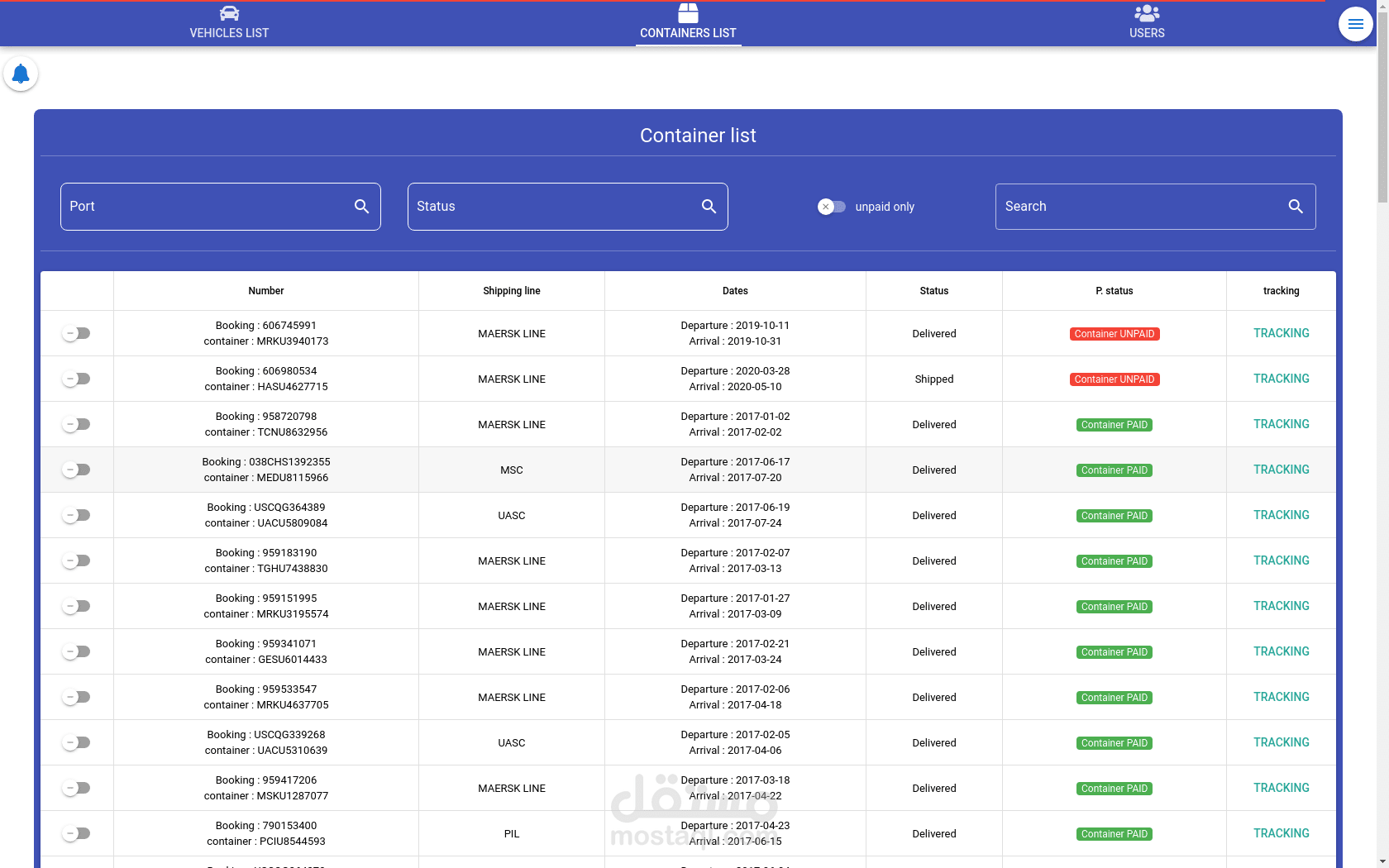This screenshot has height=868, width=1389.
Task: Click the Number column header
Action: 266,291
